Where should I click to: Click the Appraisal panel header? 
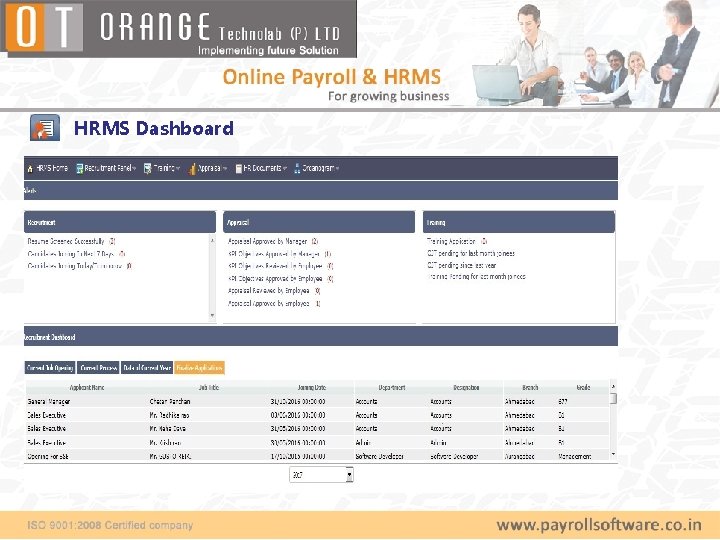(319, 222)
